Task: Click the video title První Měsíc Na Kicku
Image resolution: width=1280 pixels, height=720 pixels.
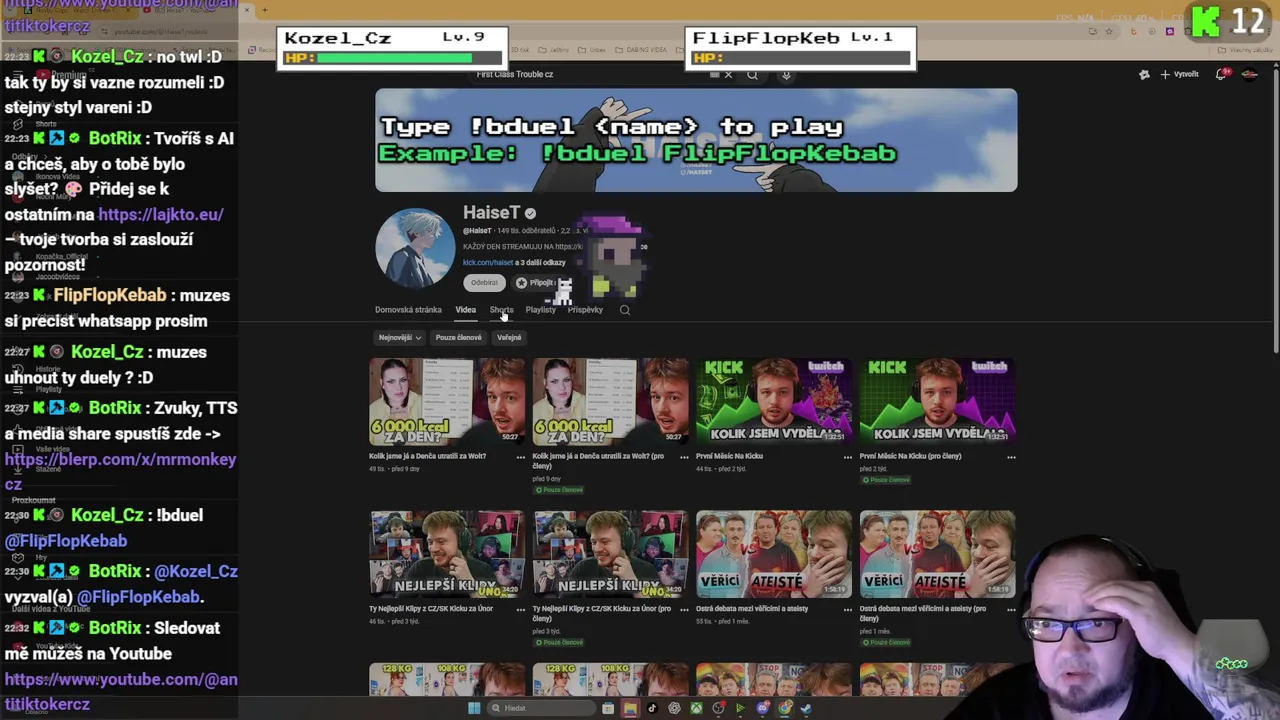Action: pos(729,456)
